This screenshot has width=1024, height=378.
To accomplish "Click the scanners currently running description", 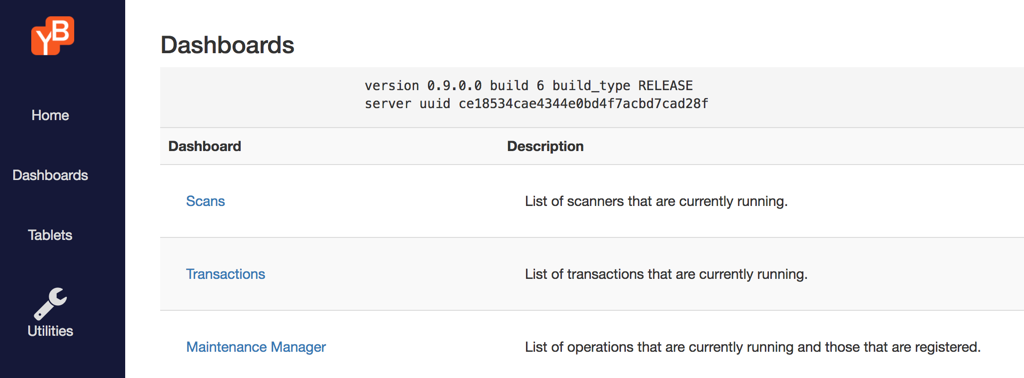I will pos(656,201).
